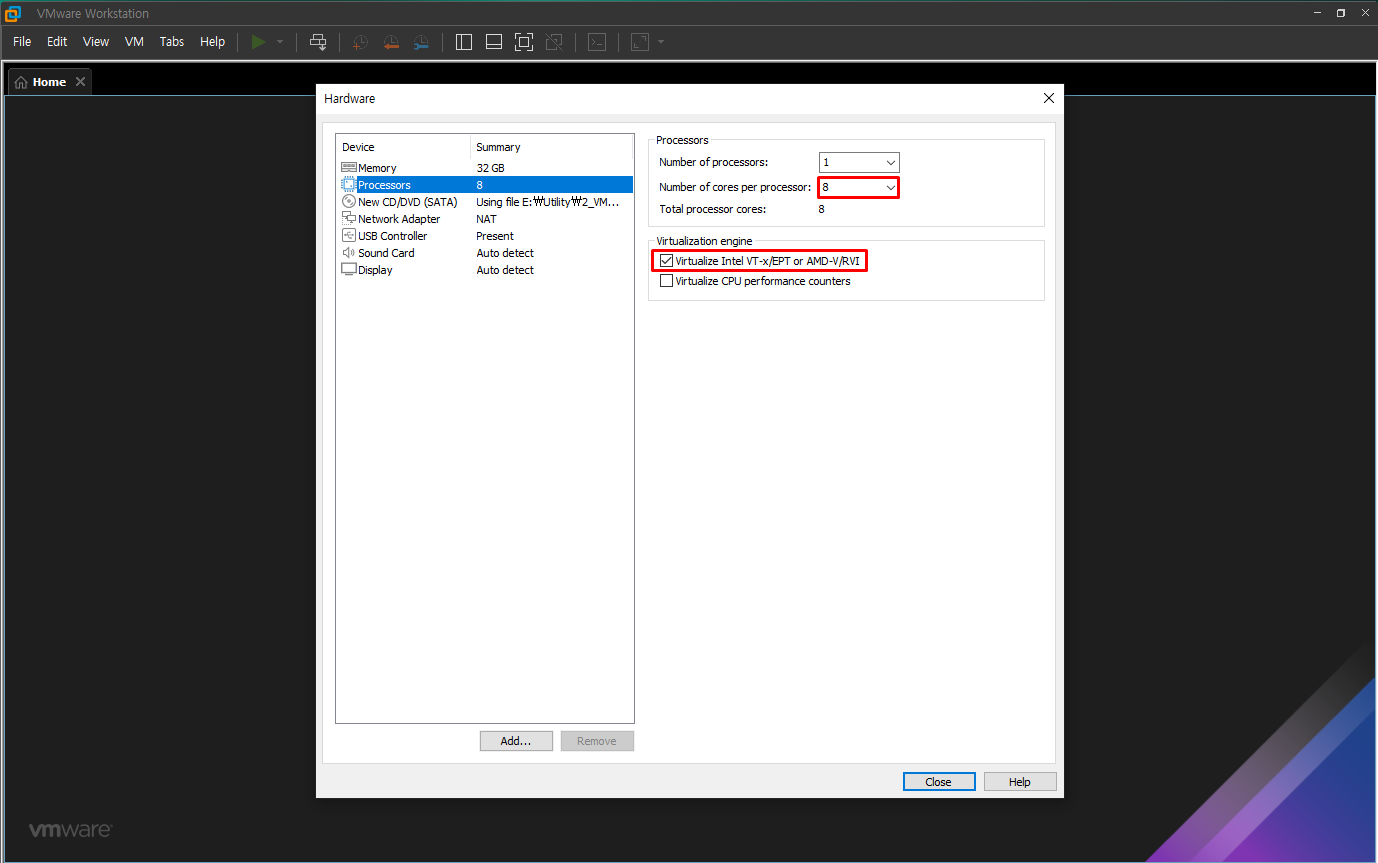Open the View menu
1378x863 pixels.
coord(96,42)
